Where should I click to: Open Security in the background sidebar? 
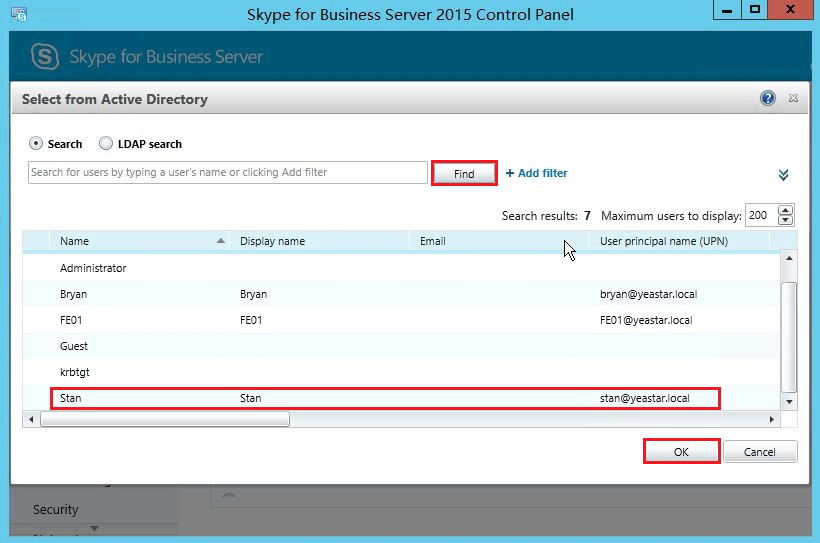click(55, 510)
